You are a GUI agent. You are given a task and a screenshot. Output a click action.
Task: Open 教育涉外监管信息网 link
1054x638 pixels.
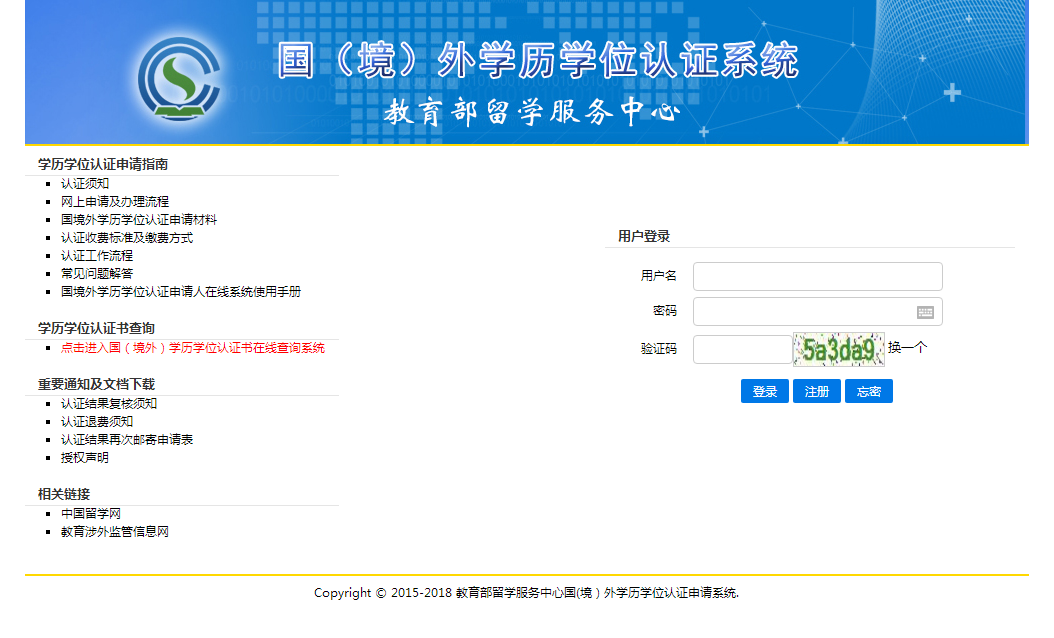115,532
